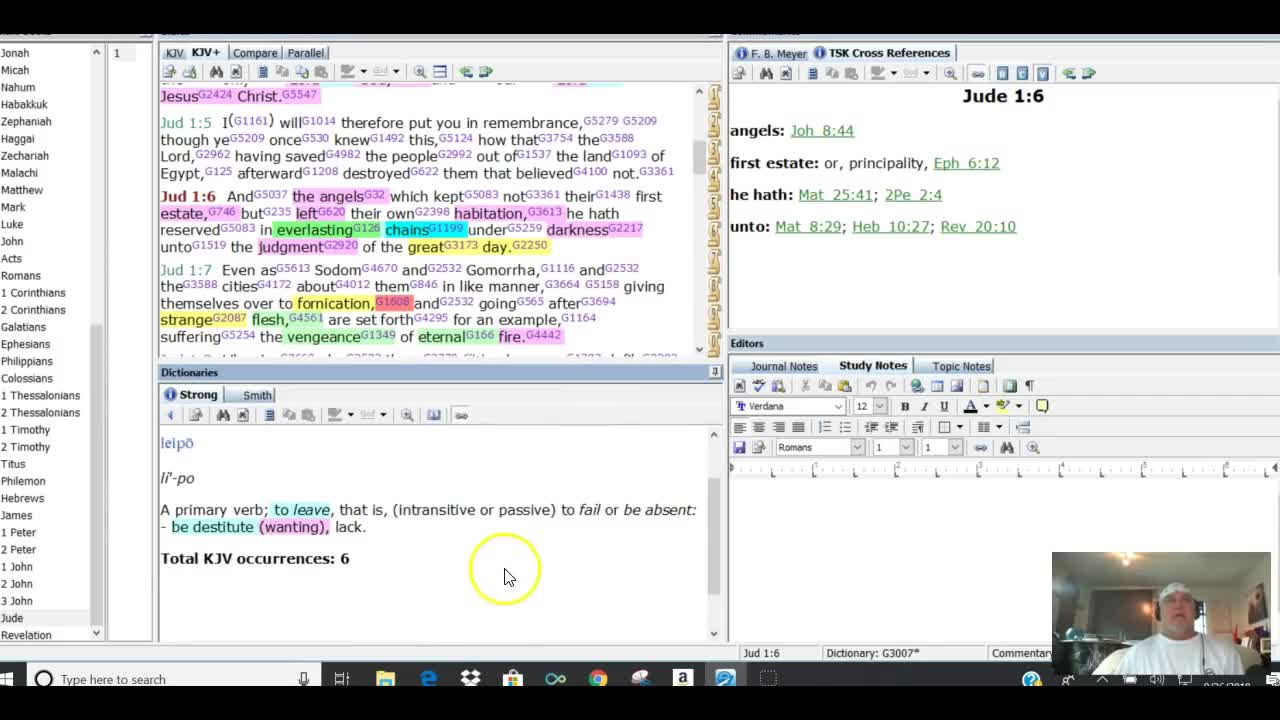
Task: Switch to the Compare tab
Action: coord(255,53)
